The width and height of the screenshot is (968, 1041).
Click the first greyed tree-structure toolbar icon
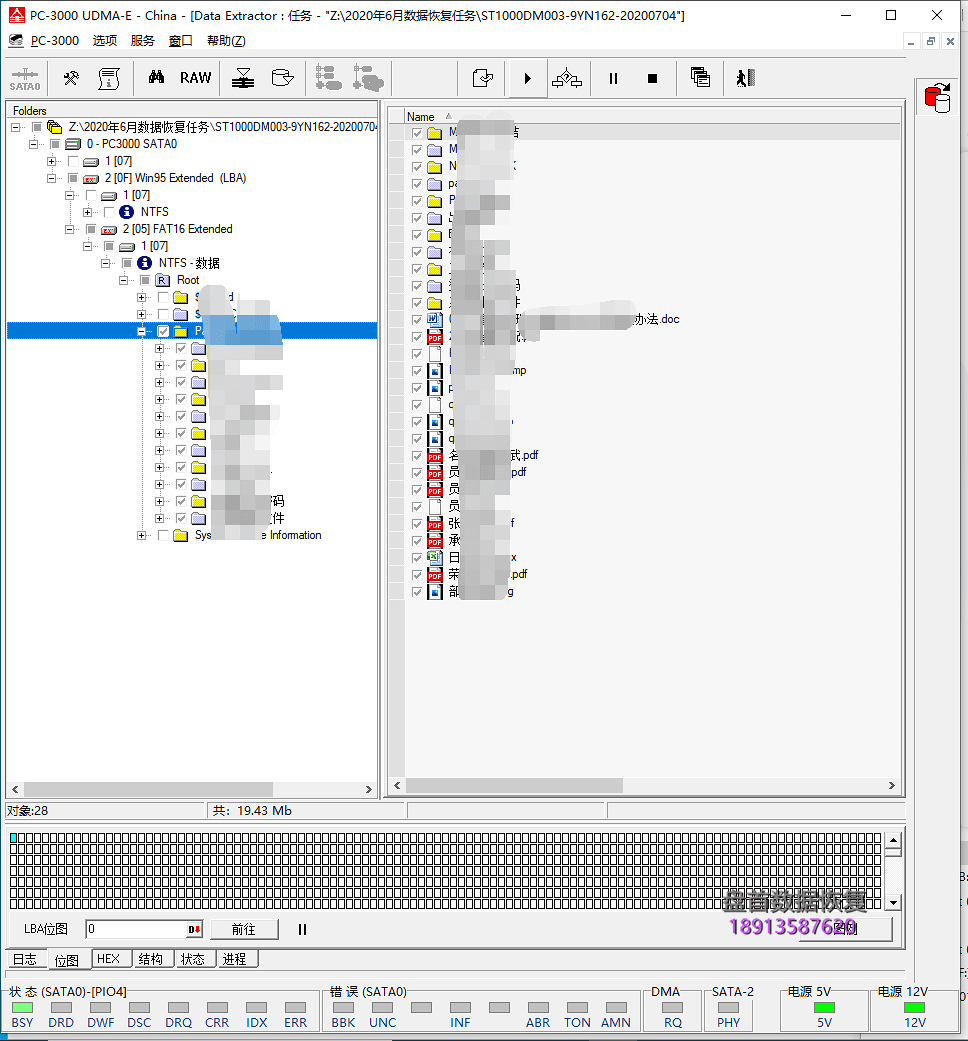pos(328,78)
